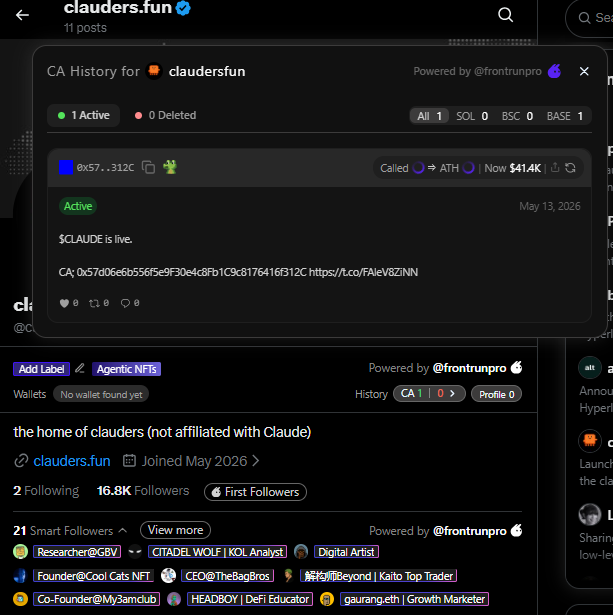Click the May 13, 2026 date
Screen dimensions: 613x615
coord(549,206)
